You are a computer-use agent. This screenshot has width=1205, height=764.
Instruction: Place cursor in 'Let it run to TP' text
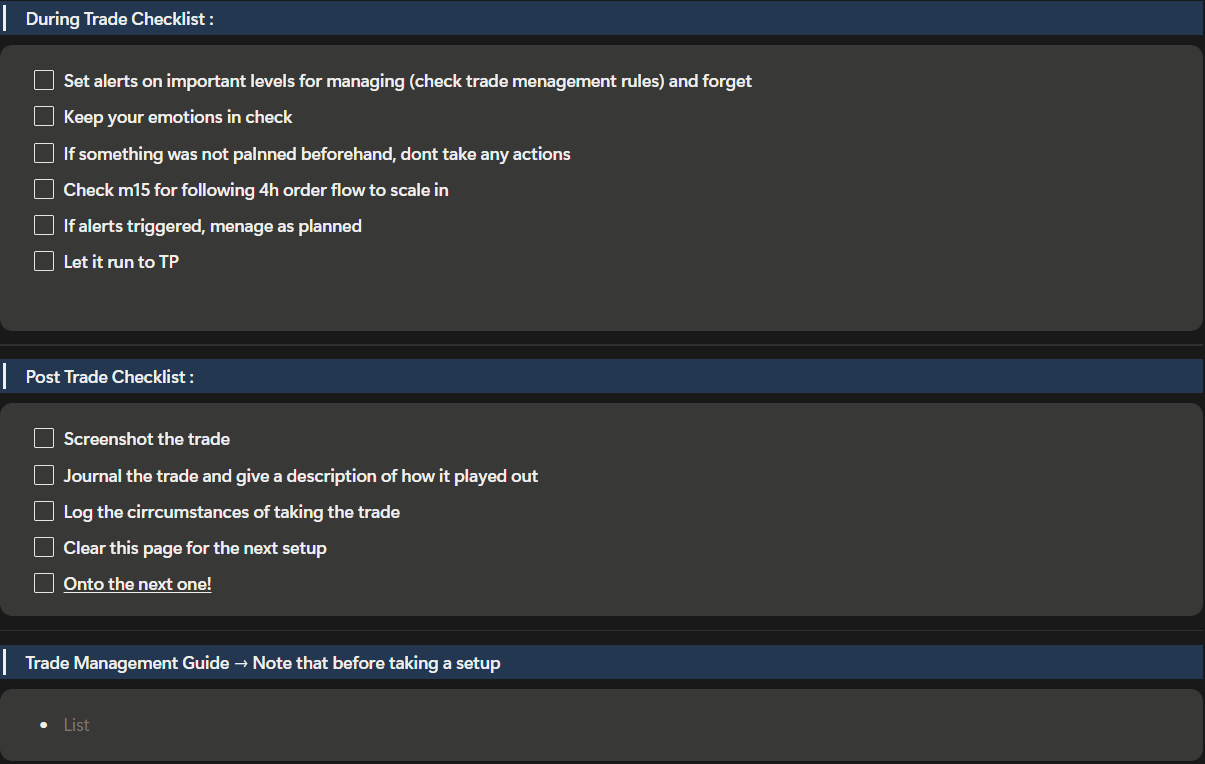pos(121,262)
